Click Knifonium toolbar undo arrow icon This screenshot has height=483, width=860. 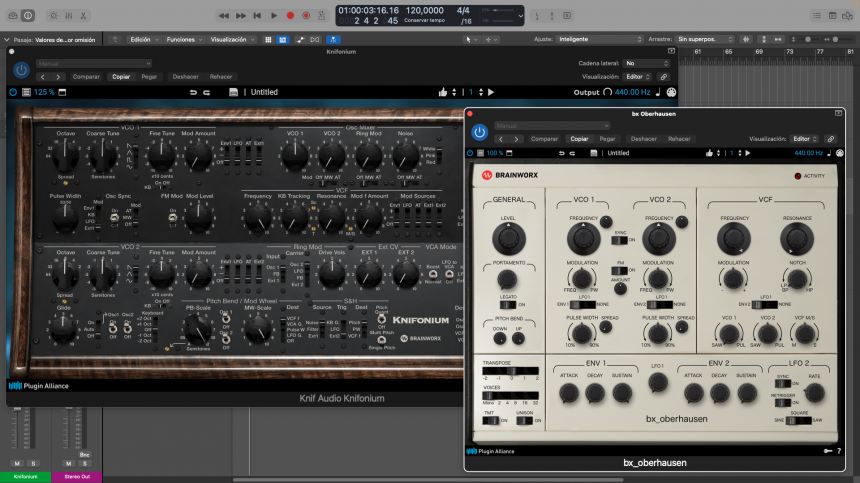(193, 92)
